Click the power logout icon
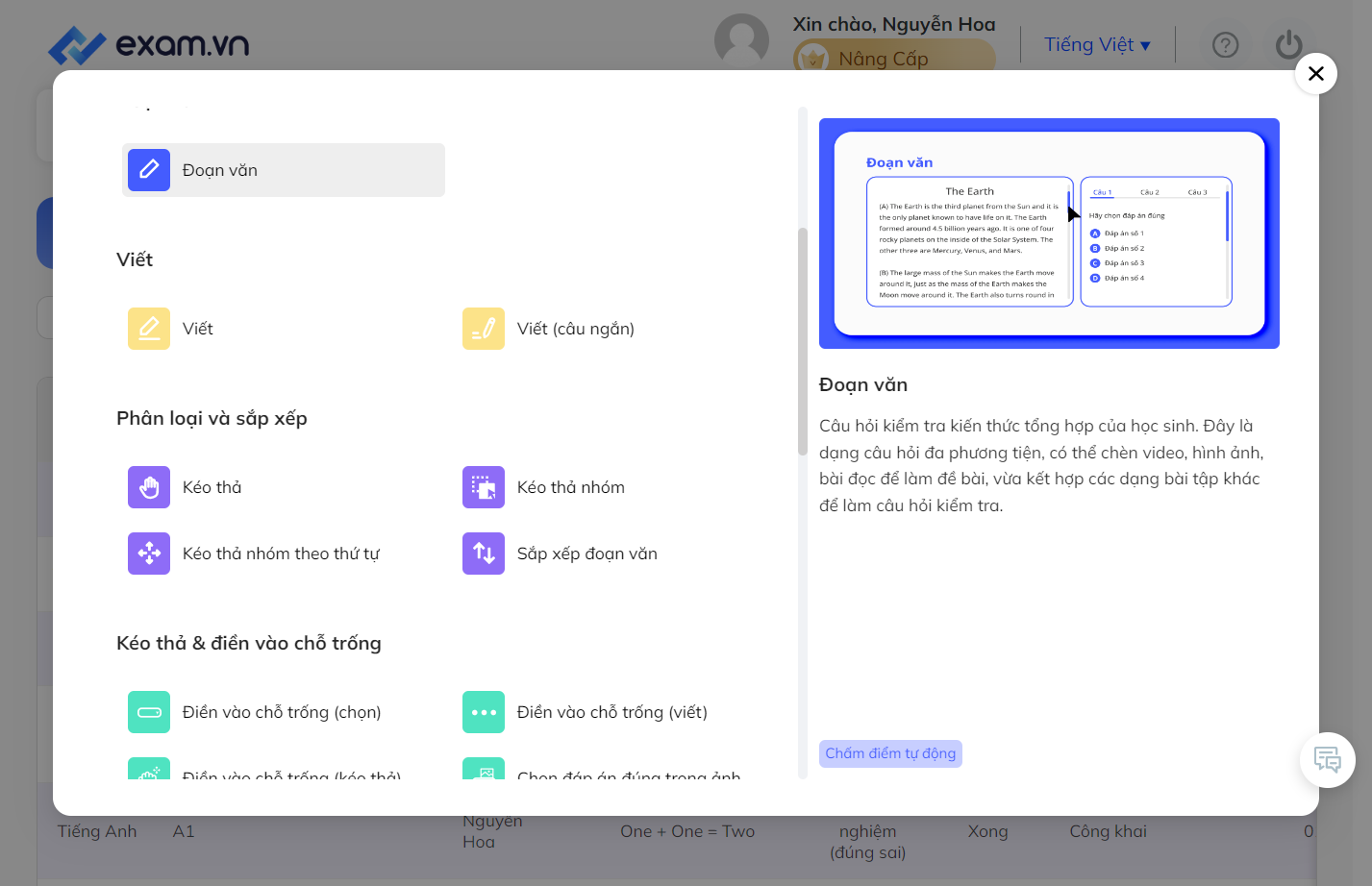This screenshot has height=886, width=1372. pos(1288,45)
